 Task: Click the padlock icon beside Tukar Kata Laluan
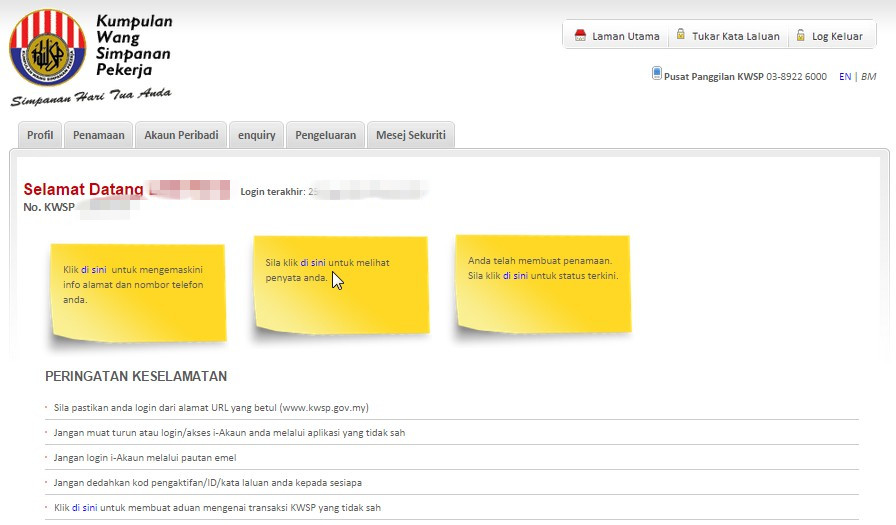tap(681, 34)
